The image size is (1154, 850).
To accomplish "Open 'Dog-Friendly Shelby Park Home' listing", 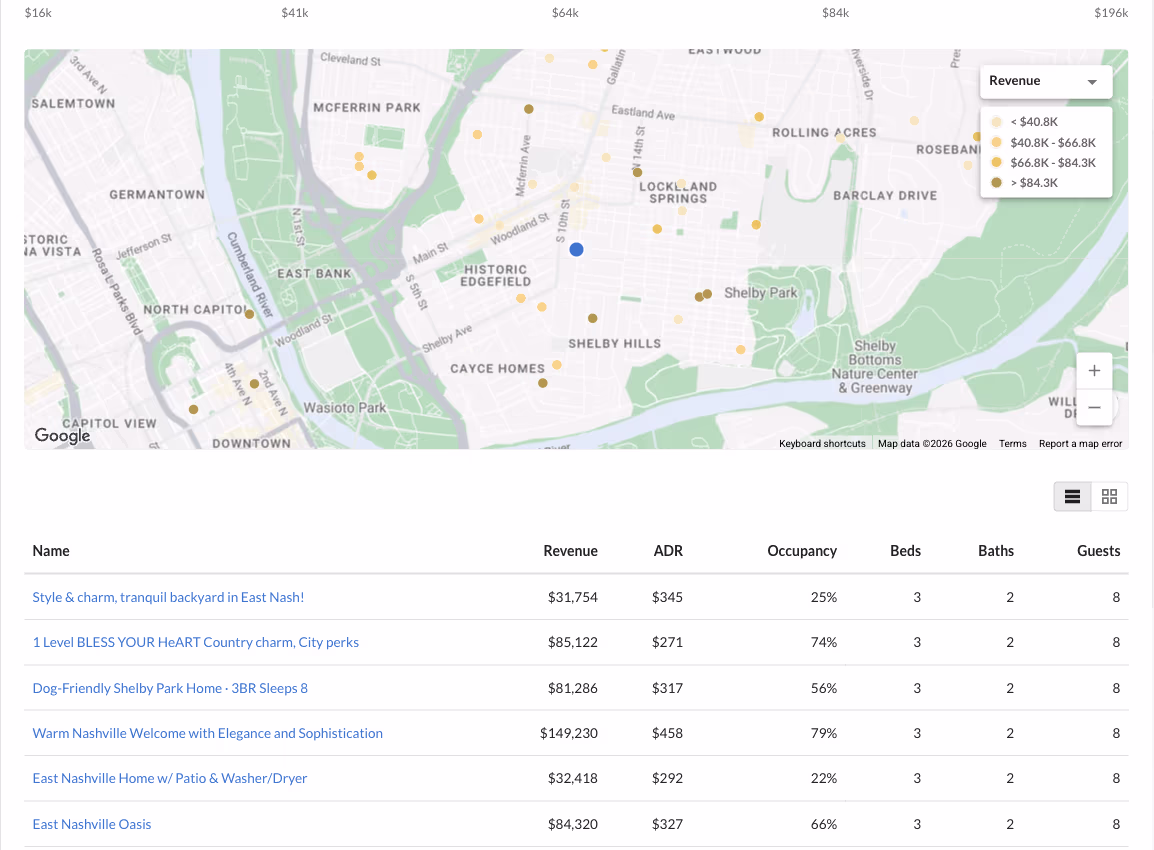I will click(x=170, y=688).
